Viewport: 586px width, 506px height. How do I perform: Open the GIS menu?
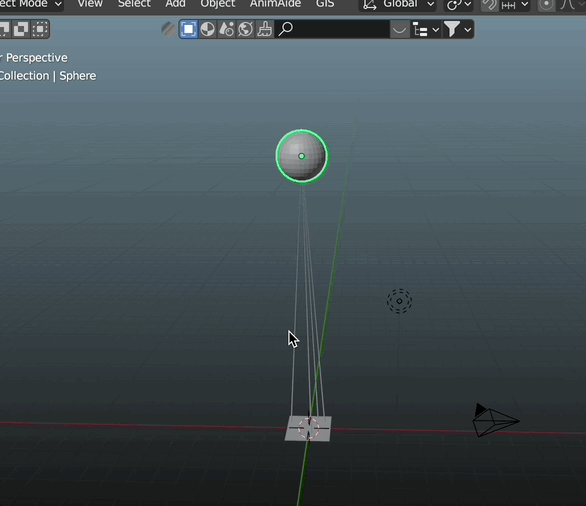tap(325, 4)
